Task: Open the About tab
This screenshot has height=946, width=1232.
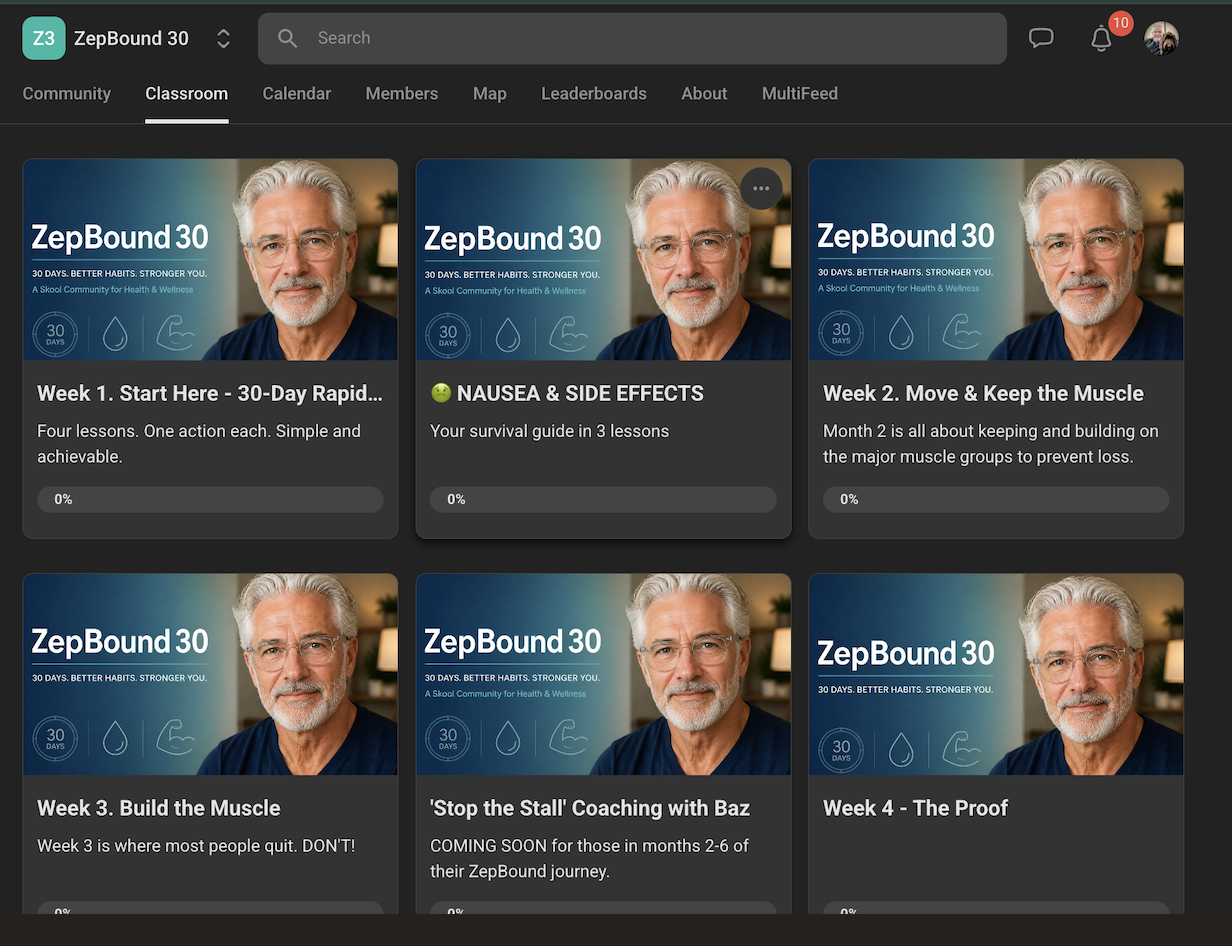Action: coord(704,94)
